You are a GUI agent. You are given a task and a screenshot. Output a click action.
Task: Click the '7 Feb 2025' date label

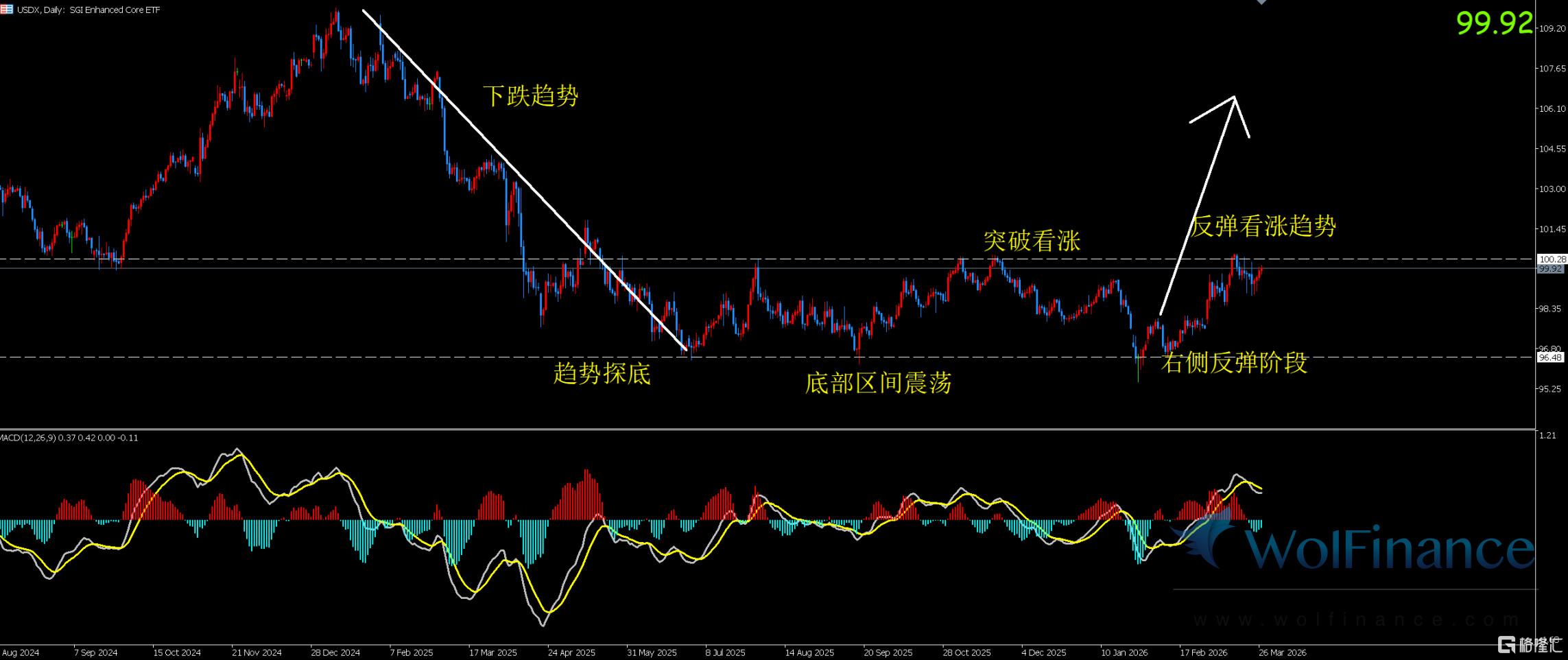click(412, 652)
